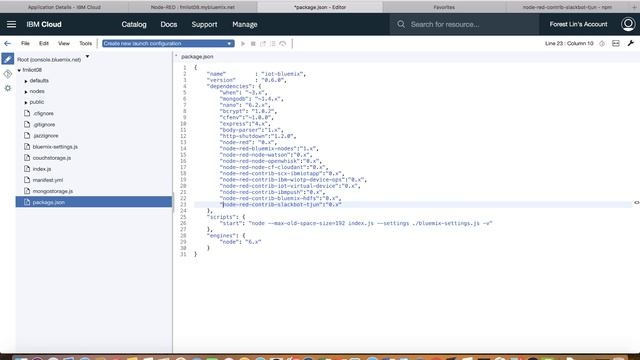Switch to node-red-contrib-slackbot npm tab

pyautogui.click(x=567, y=7)
